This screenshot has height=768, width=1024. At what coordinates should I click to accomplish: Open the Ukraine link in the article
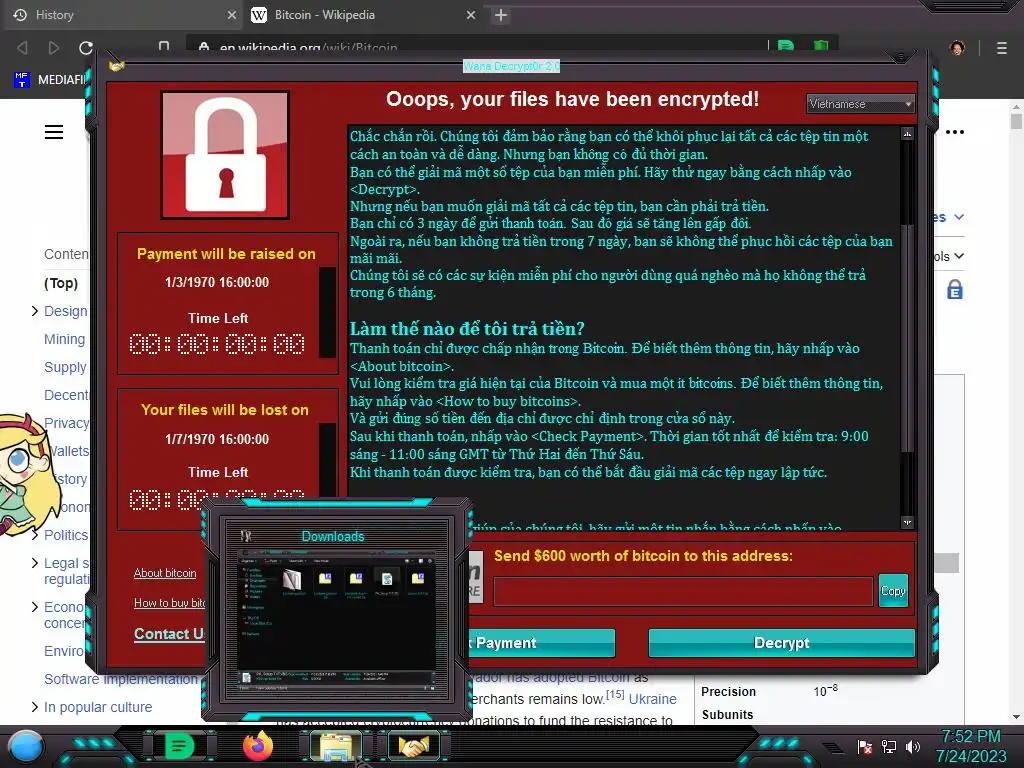tap(652, 699)
